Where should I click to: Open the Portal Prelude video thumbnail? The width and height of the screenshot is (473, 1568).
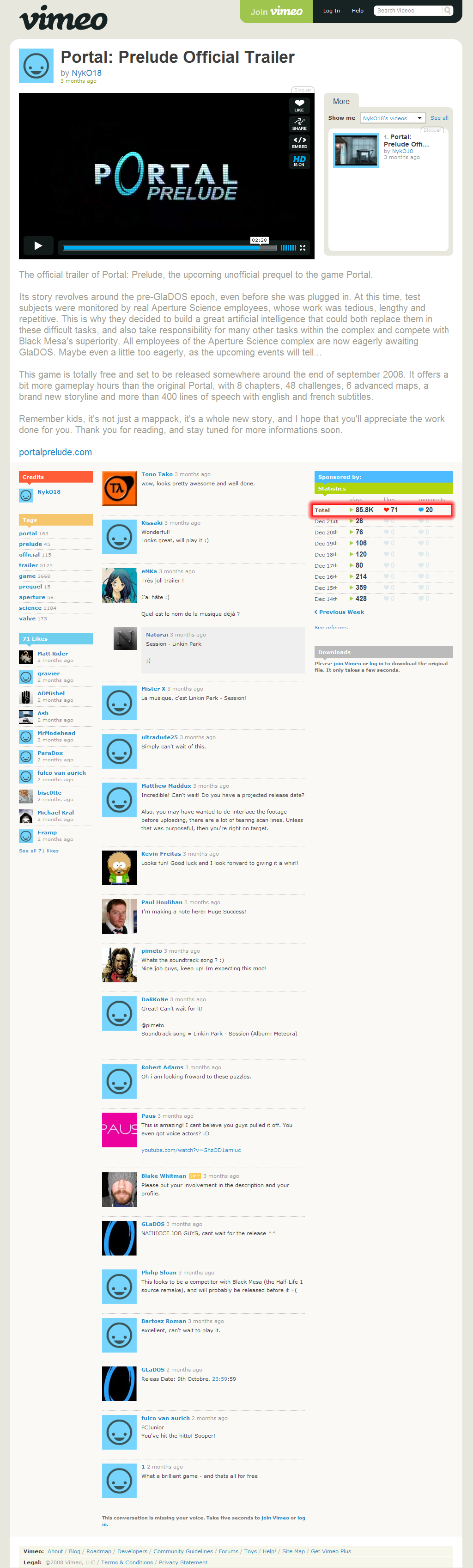pos(356,150)
